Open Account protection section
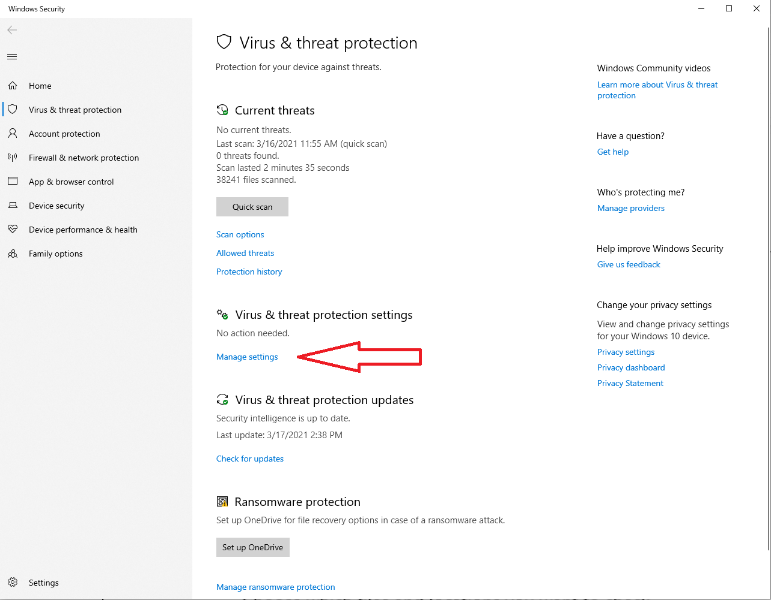 click(x=64, y=134)
